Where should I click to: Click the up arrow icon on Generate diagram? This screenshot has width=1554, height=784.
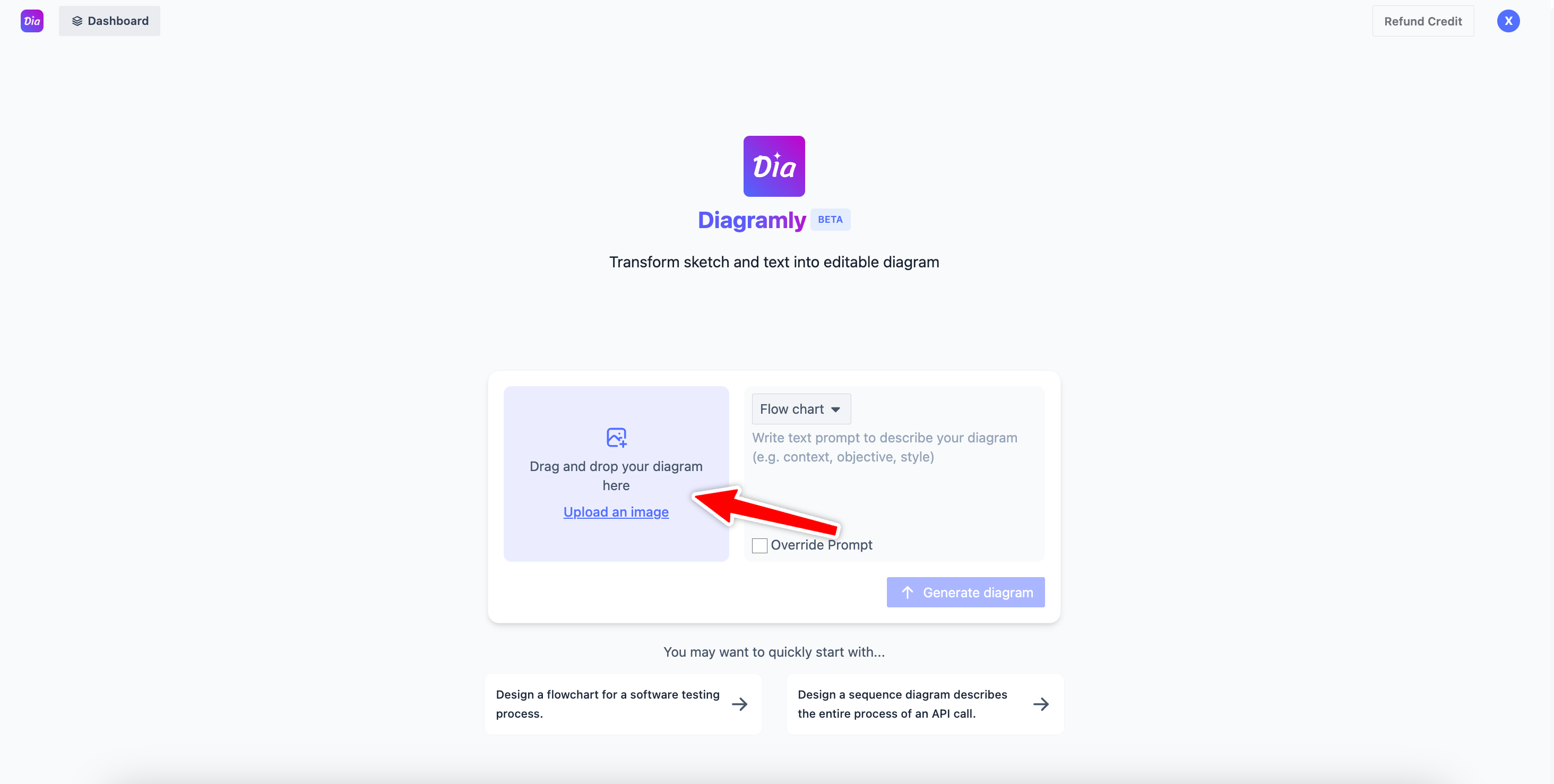coord(908,592)
